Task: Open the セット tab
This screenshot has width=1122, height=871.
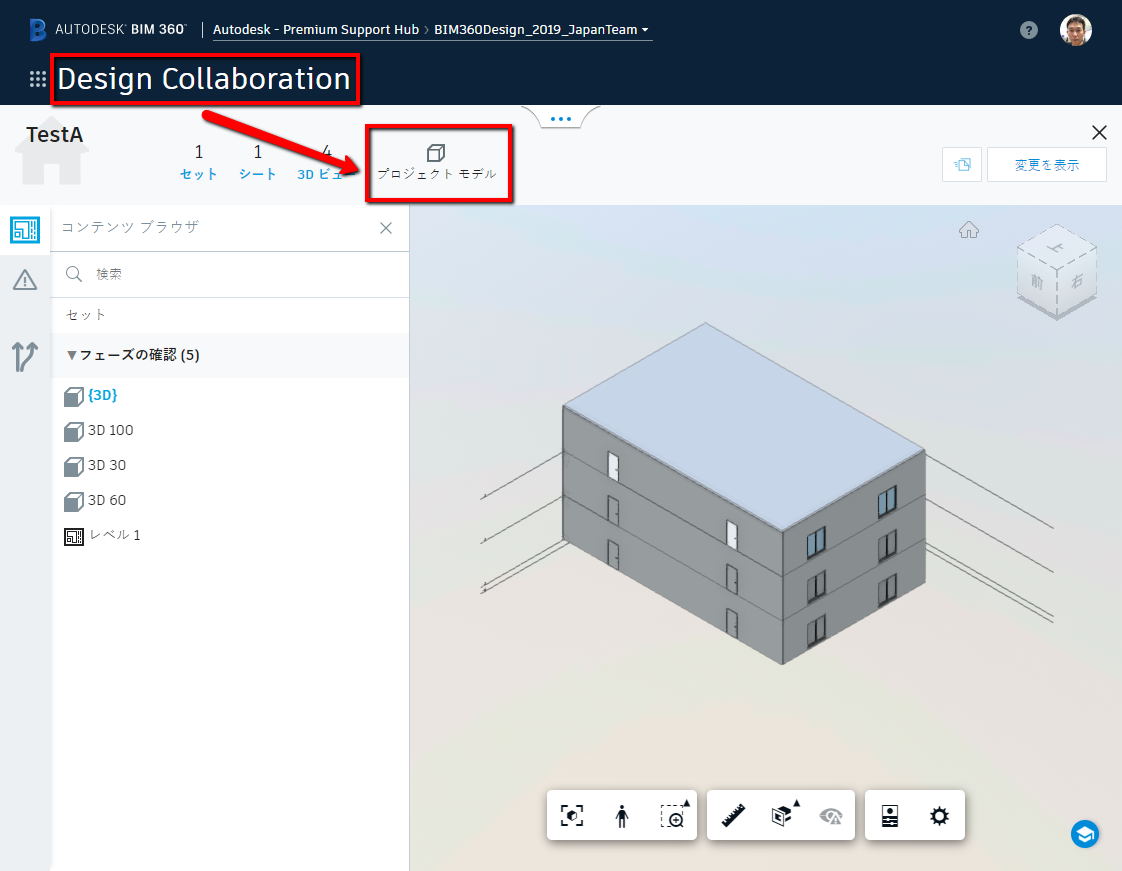Action: click(x=198, y=162)
